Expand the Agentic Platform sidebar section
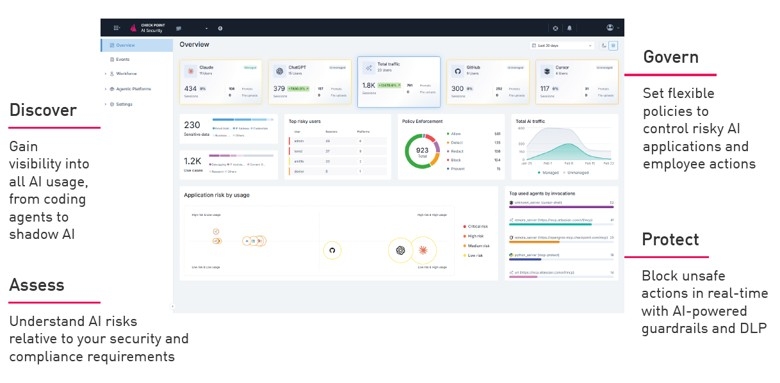Image resolution: width=780 pixels, height=383 pixels. 127,89
